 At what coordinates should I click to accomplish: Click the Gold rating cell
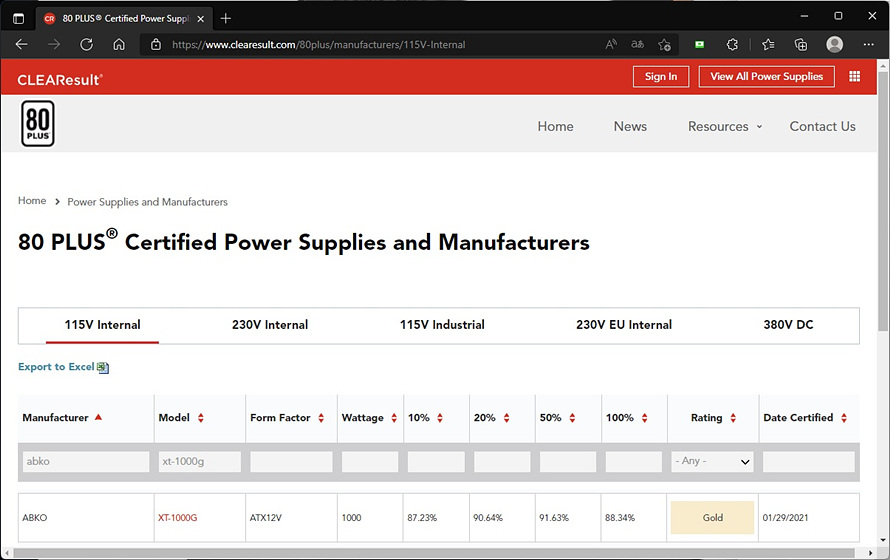(x=712, y=517)
